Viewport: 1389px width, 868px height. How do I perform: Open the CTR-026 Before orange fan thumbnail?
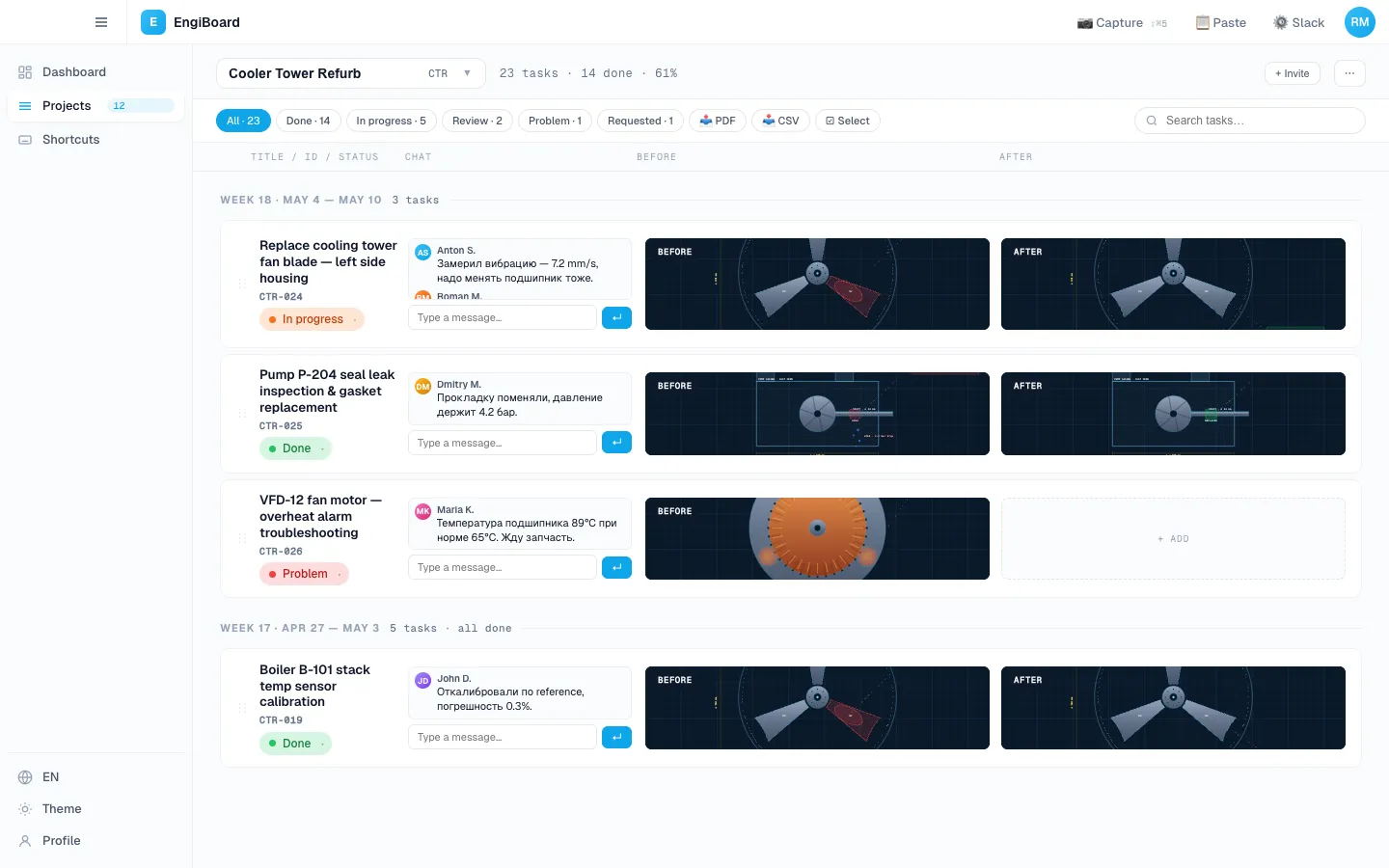click(x=817, y=539)
